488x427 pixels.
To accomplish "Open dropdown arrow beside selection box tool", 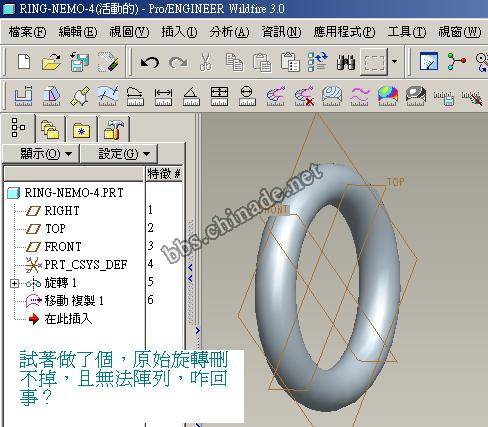I will click(x=394, y=61).
